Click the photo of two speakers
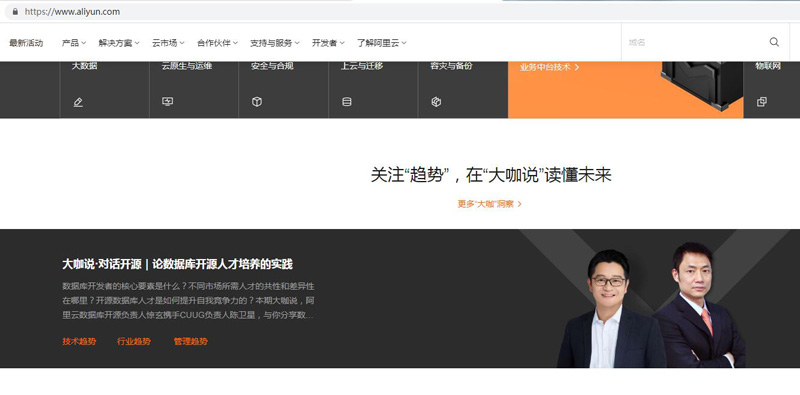 click(x=652, y=305)
